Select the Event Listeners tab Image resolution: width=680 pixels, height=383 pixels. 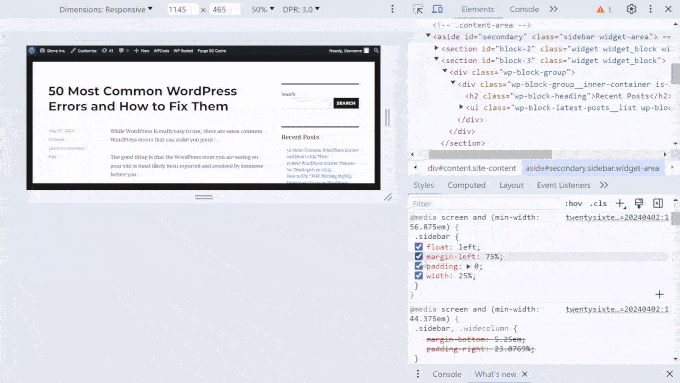pyautogui.click(x=563, y=185)
